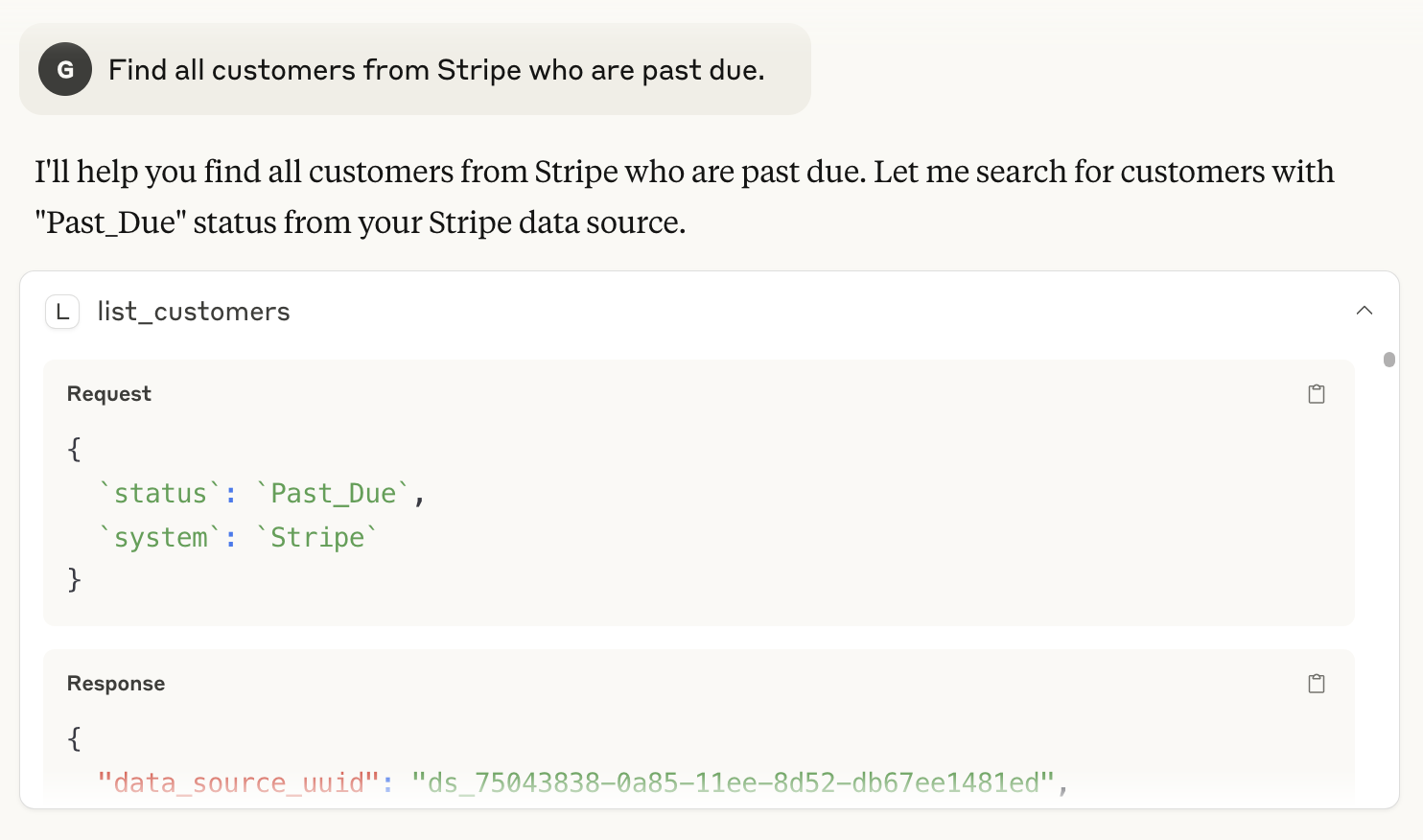This screenshot has width=1423, height=840.
Task: Collapse the list_customers tool panel chevron
Action: coord(1365,311)
